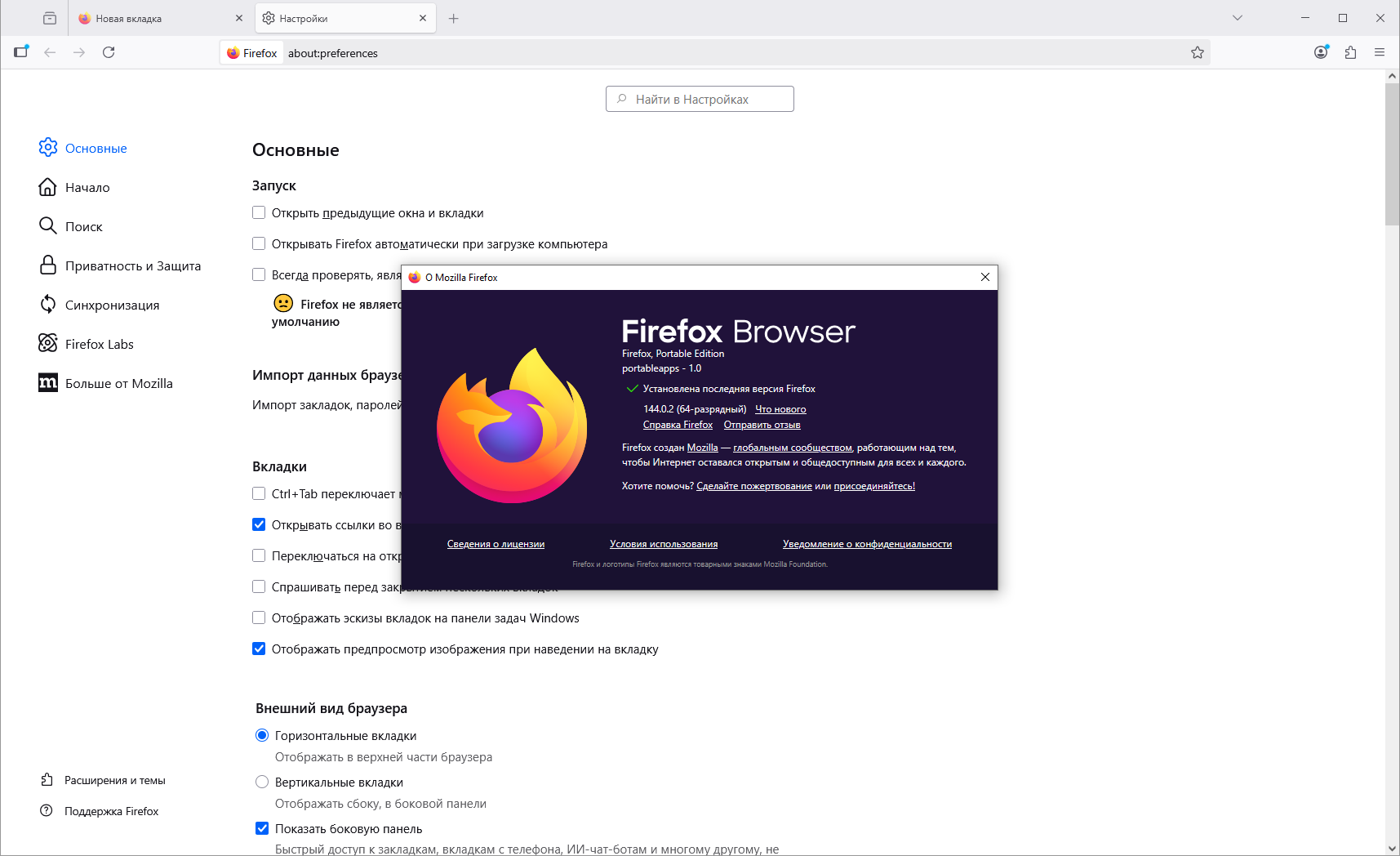Open the account profile icon

1321,52
